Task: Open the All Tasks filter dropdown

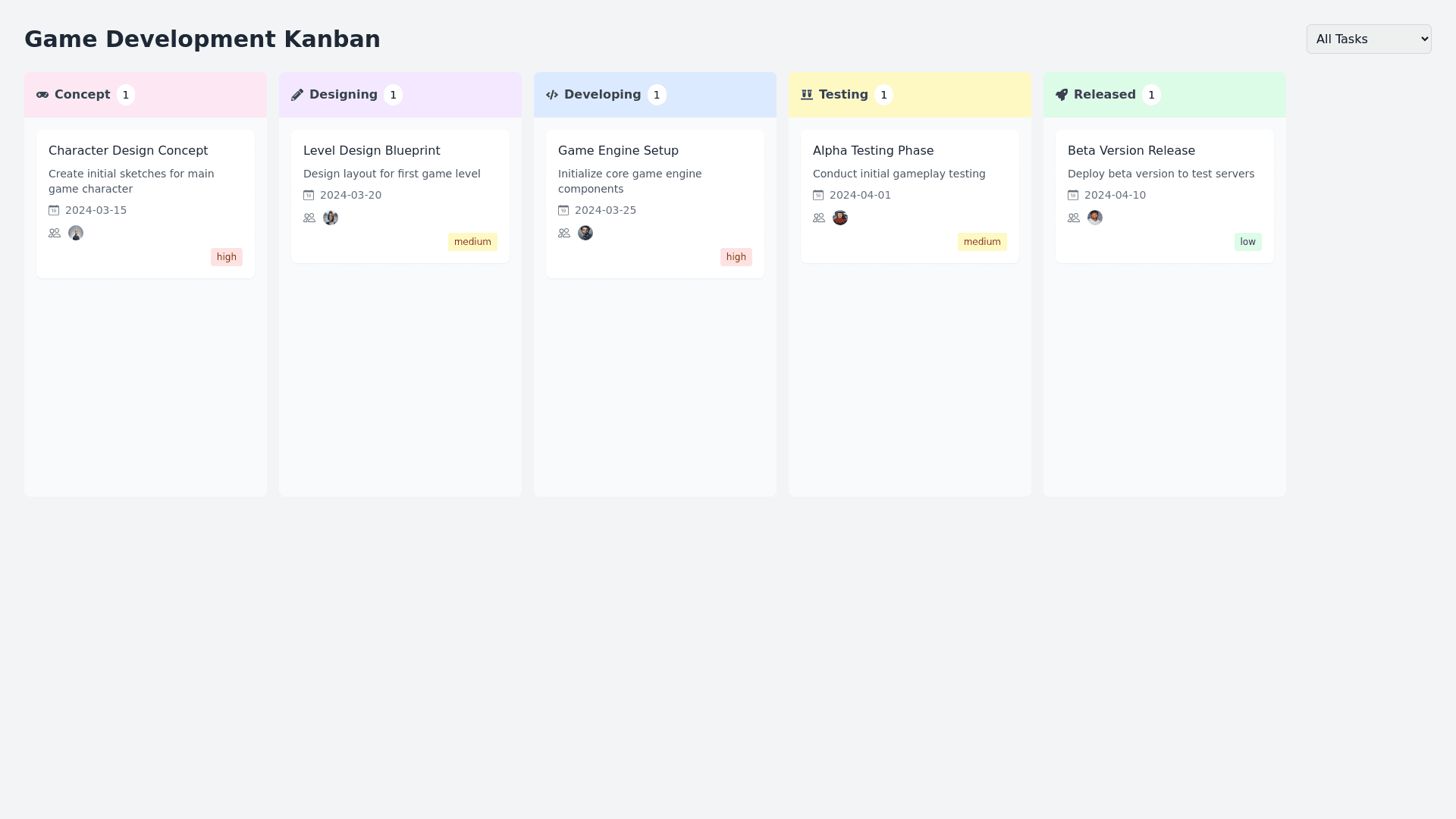Action: pyautogui.click(x=1369, y=39)
